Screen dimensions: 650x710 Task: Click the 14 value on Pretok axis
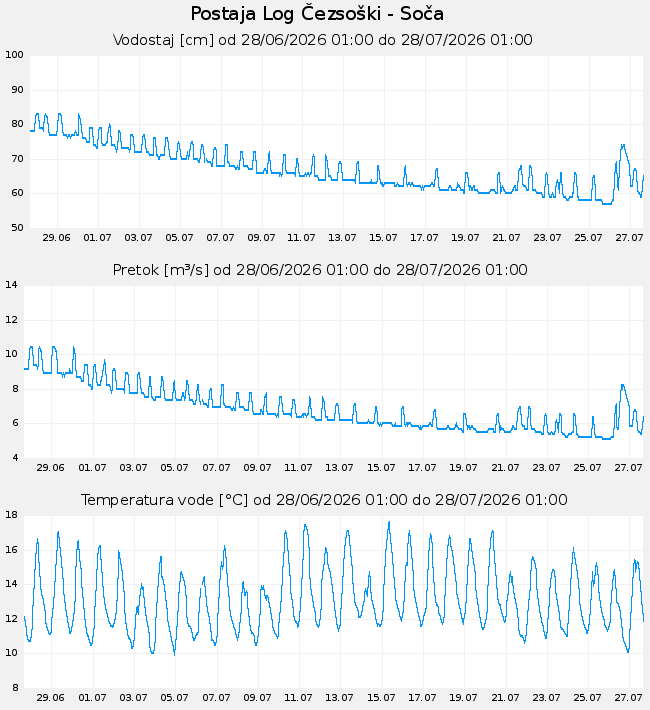11,285
